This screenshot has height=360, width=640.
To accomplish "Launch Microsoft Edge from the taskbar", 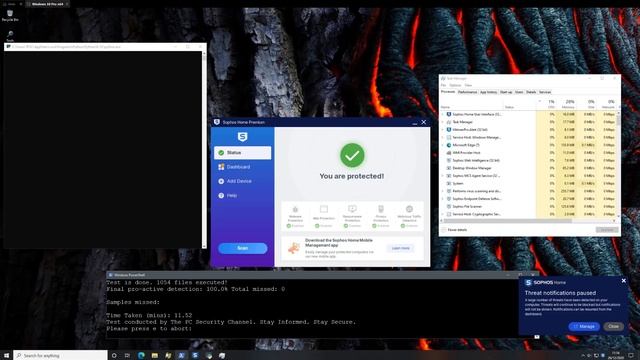I will click(141, 356).
